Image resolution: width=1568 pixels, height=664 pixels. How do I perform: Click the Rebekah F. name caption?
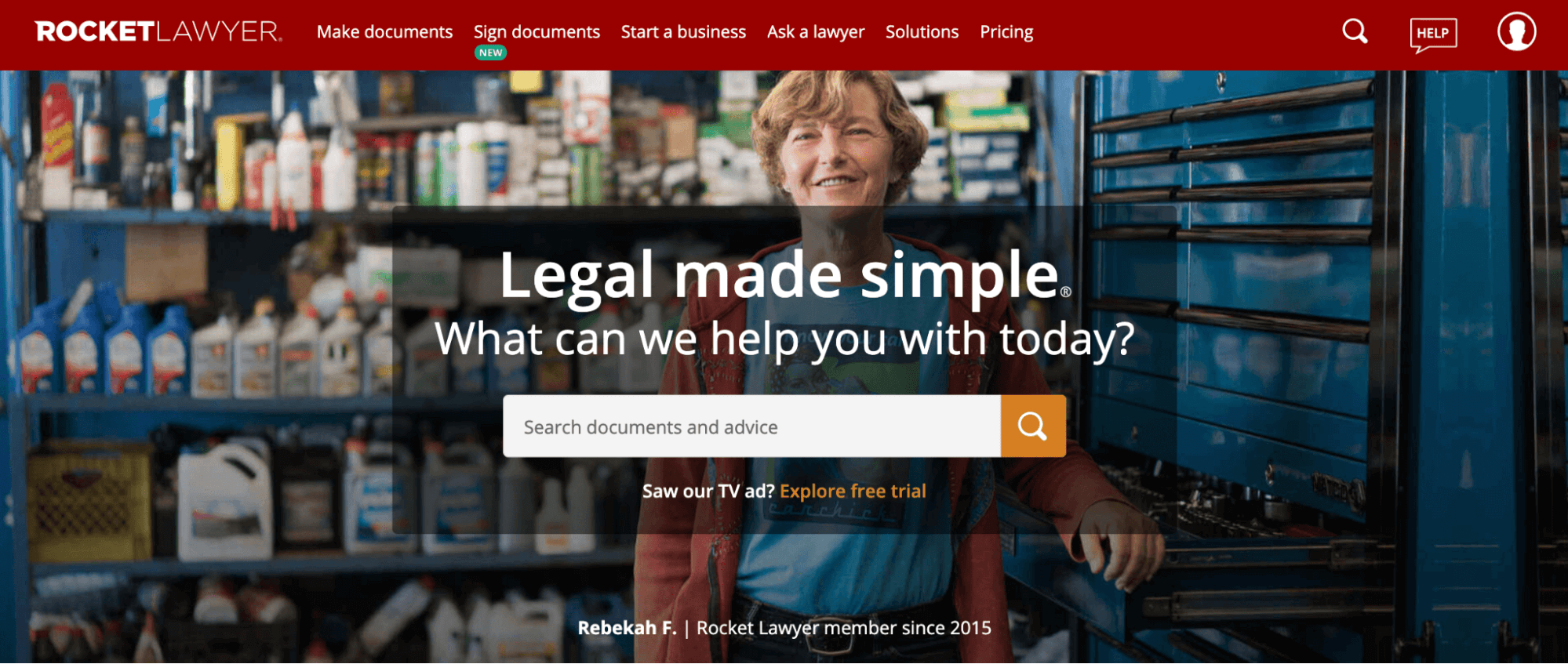point(627,628)
